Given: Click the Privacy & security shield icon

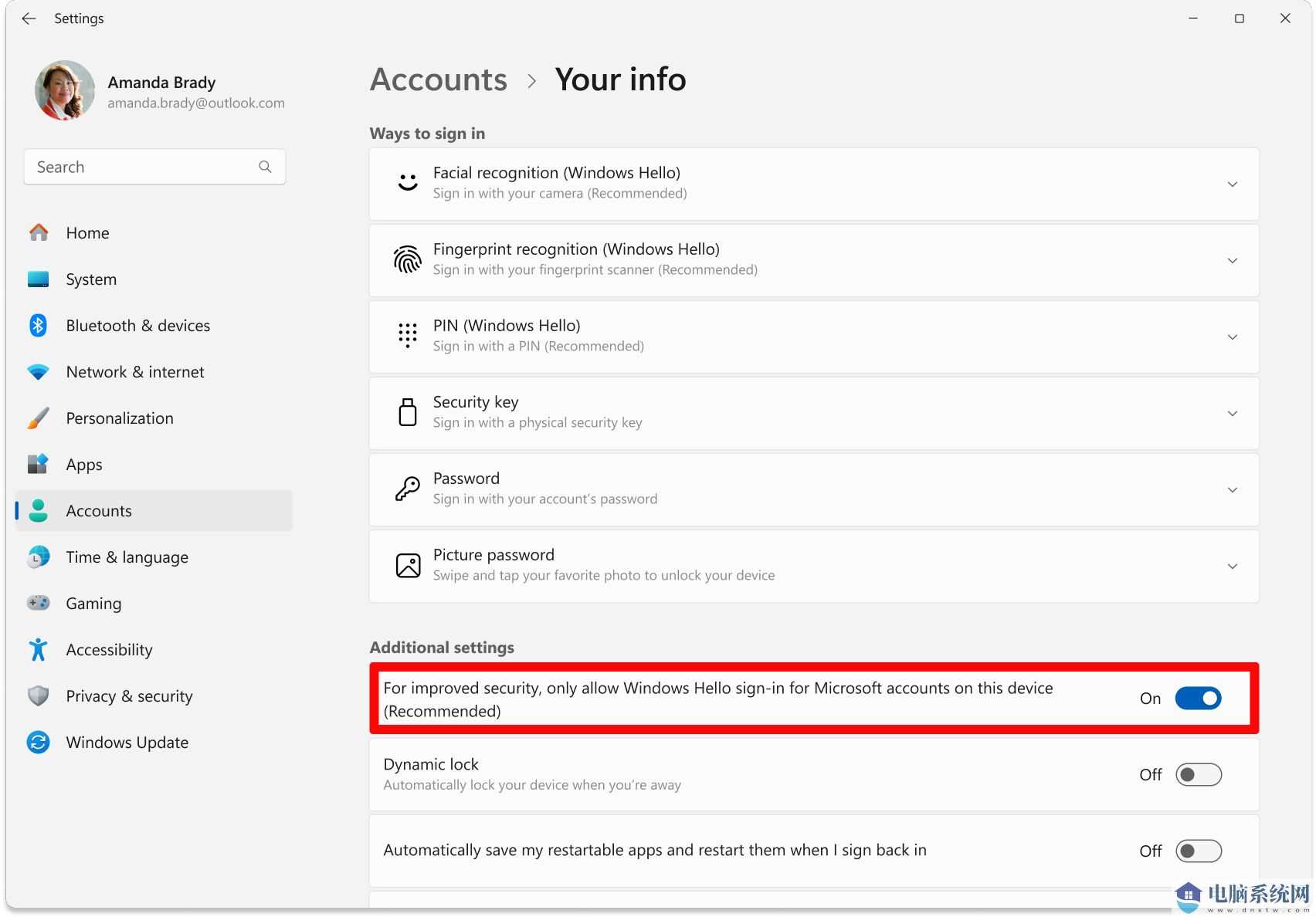Looking at the screenshot, I should tap(38, 695).
